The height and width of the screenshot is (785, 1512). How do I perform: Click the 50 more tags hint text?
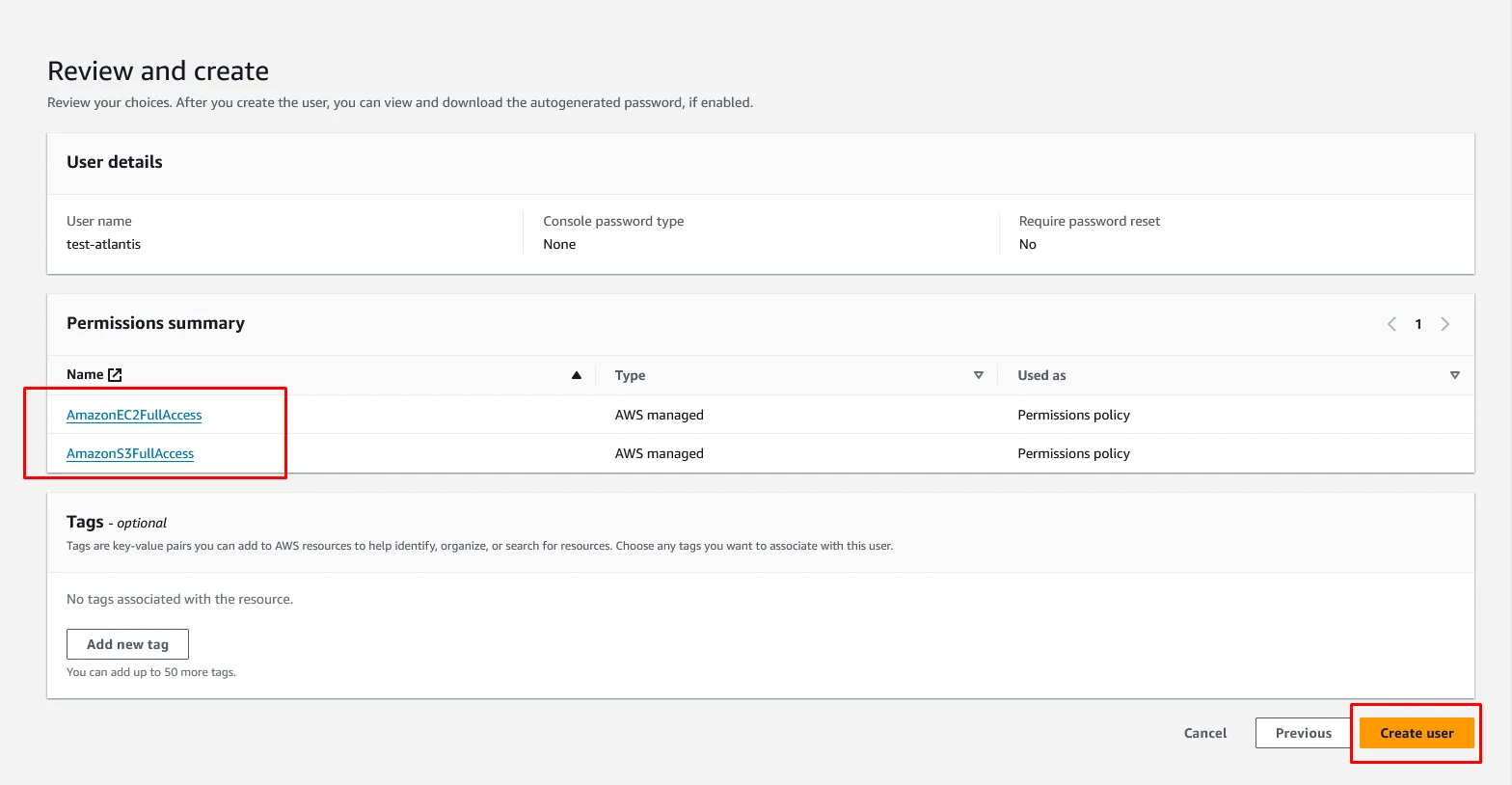click(151, 672)
